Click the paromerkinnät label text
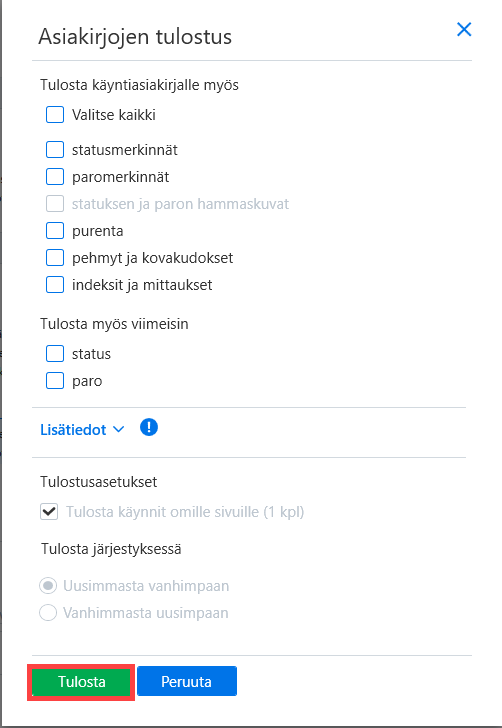Viewport: 502px width, 728px height. (x=120, y=177)
